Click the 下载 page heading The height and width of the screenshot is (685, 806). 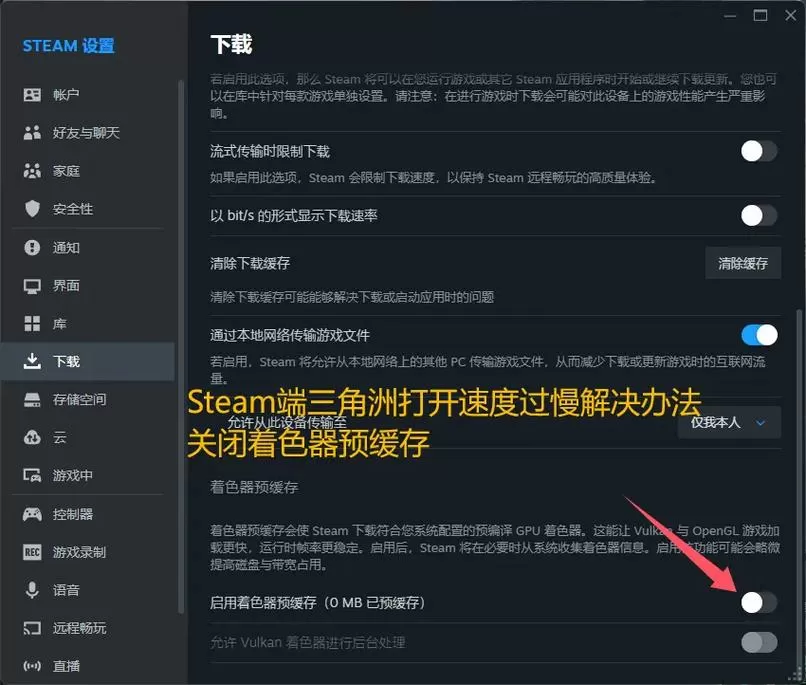click(x=231, y=44)
